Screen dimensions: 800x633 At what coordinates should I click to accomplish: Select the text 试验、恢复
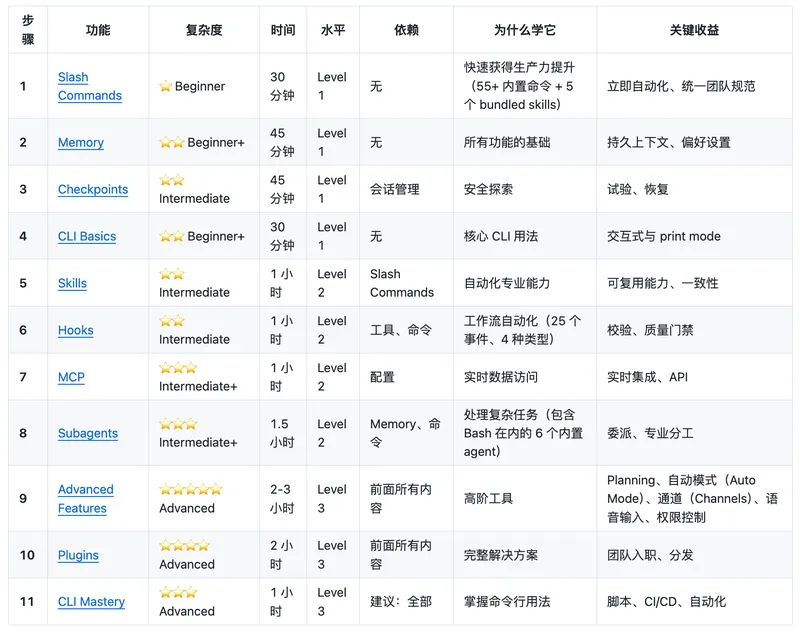coord(638,189)
